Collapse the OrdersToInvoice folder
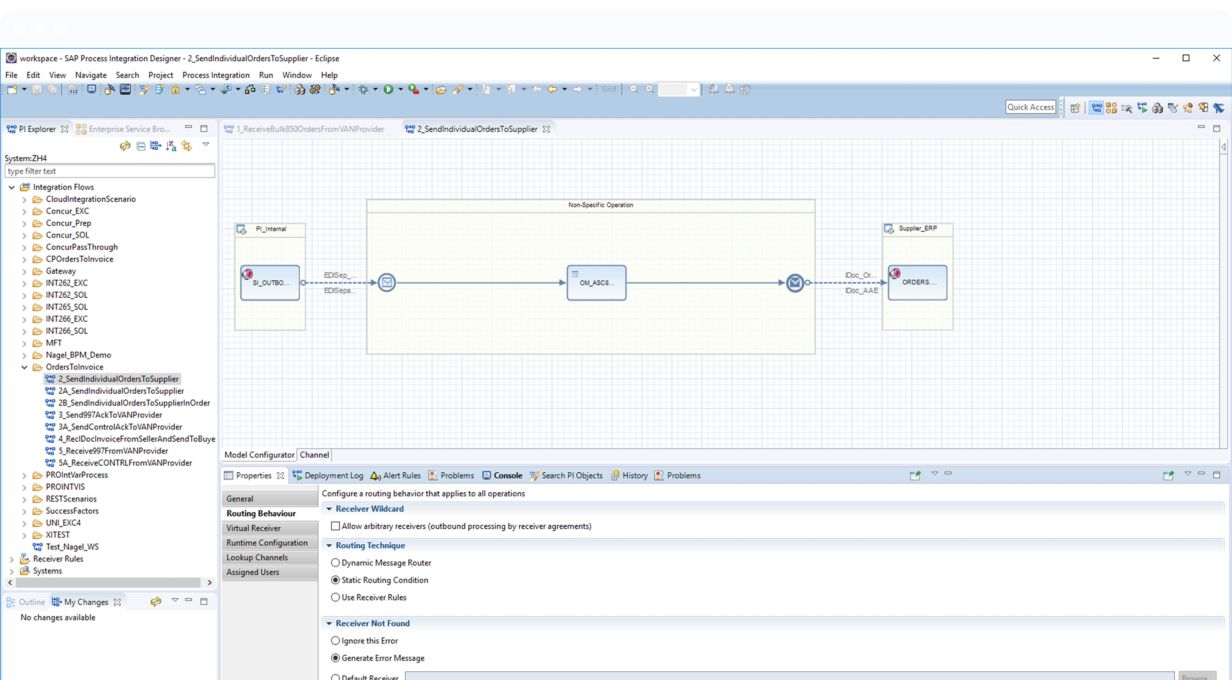Viewport: 1232px width, 680px height. pos(25,367)
